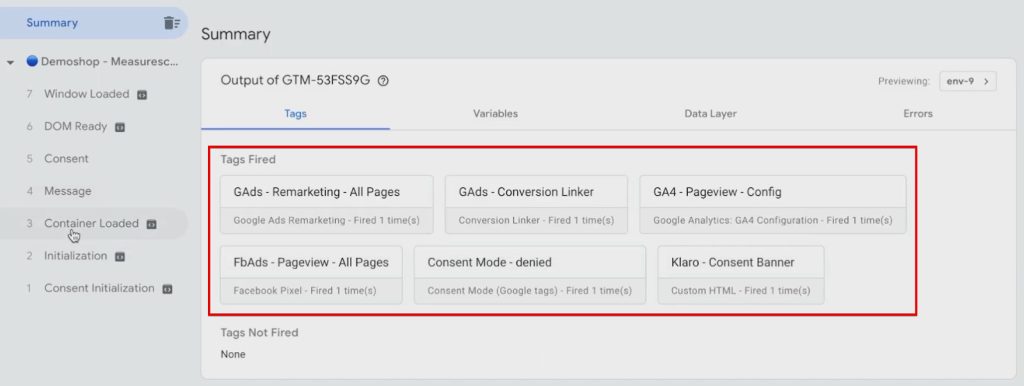Click the API icon next to Consent Initialization

pos(167,289)
